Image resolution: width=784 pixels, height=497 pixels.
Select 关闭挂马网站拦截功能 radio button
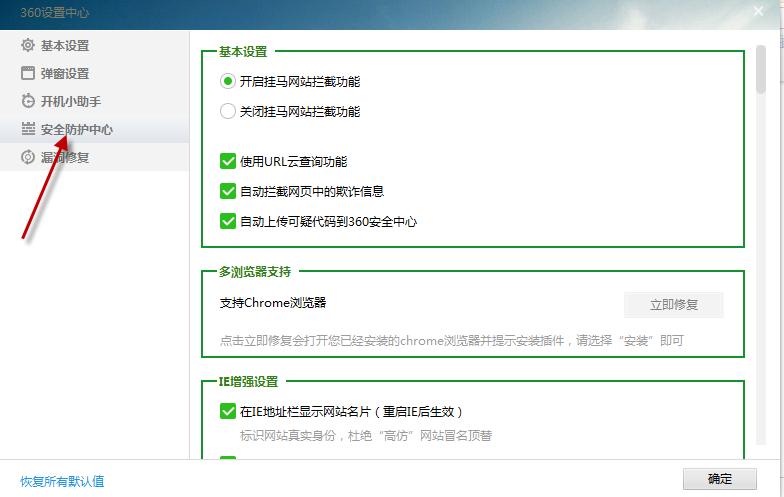click(228, 111)
